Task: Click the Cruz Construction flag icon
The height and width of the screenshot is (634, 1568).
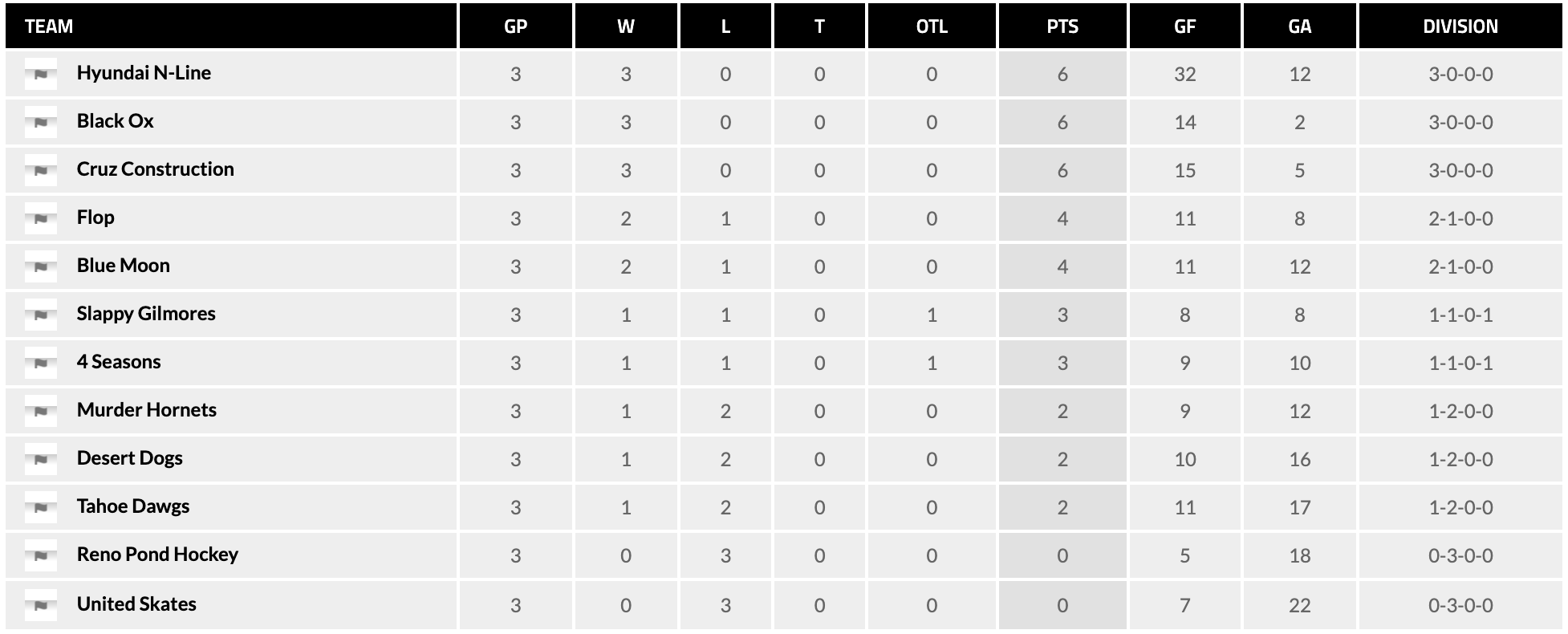Action: click(x=41, y=170)
